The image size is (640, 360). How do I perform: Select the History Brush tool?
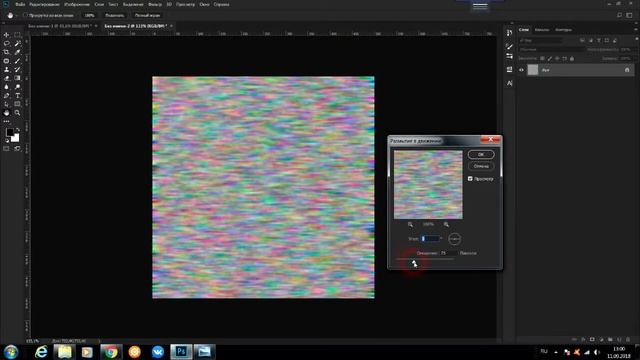[18, 69]
